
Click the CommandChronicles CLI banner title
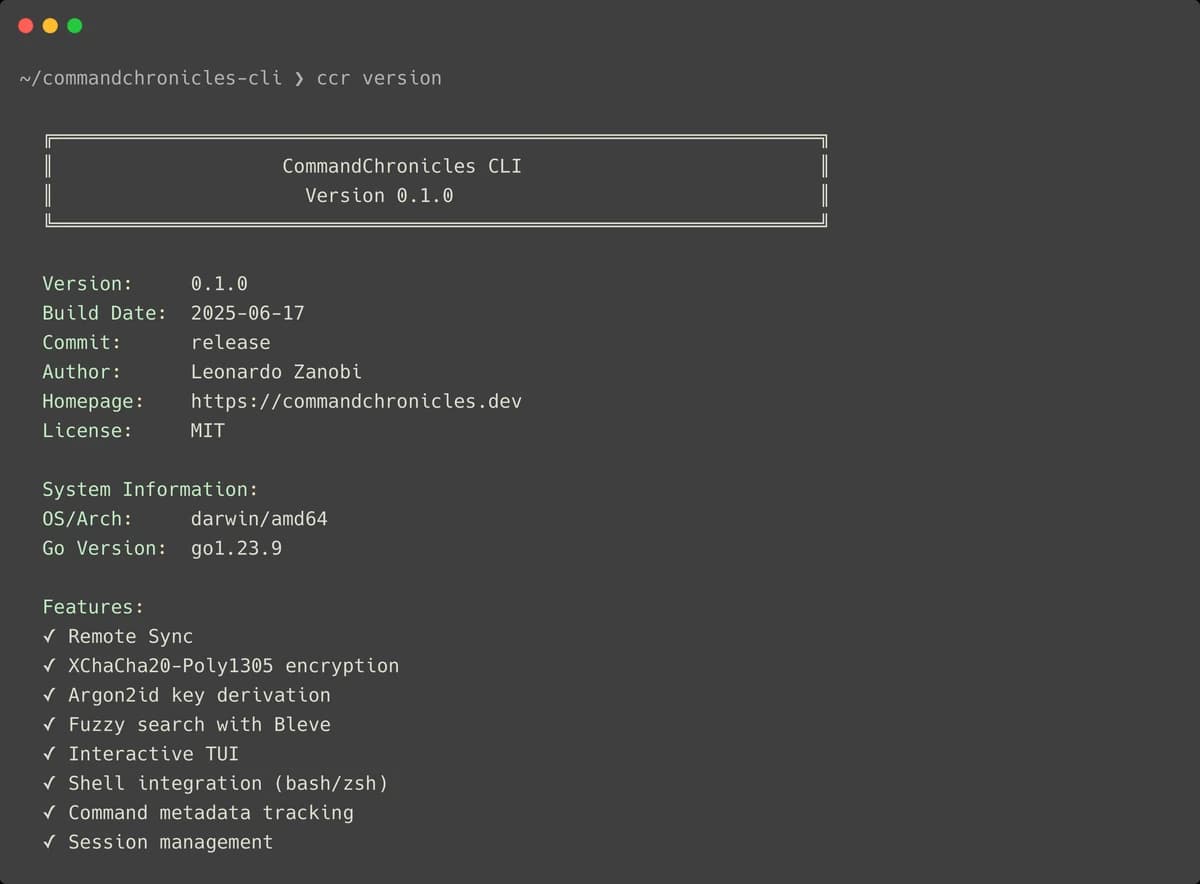(x=401, y=166)
